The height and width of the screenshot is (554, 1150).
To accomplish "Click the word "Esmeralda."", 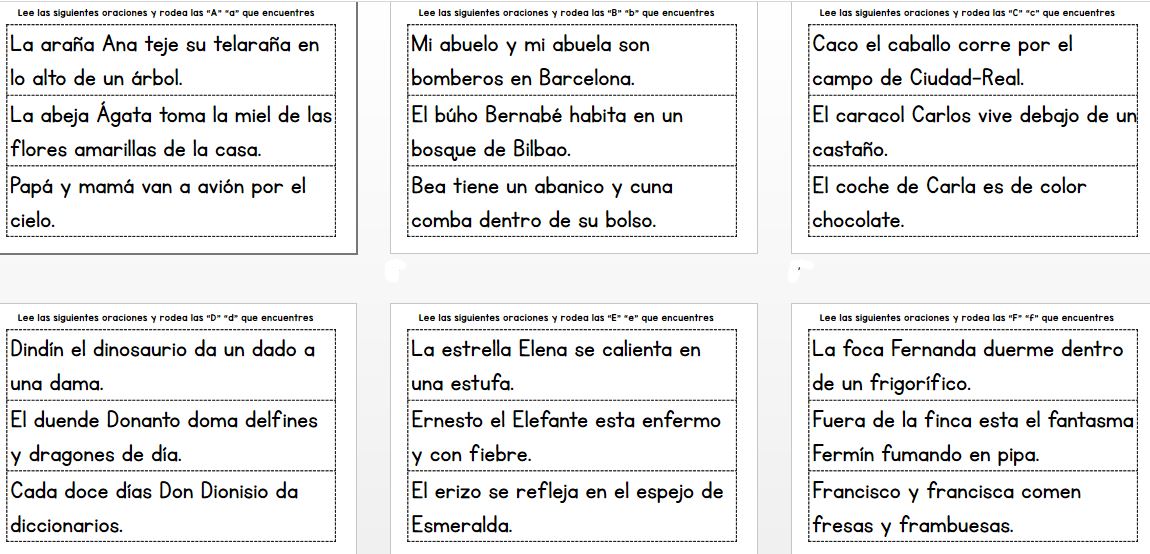I will 462,525.
